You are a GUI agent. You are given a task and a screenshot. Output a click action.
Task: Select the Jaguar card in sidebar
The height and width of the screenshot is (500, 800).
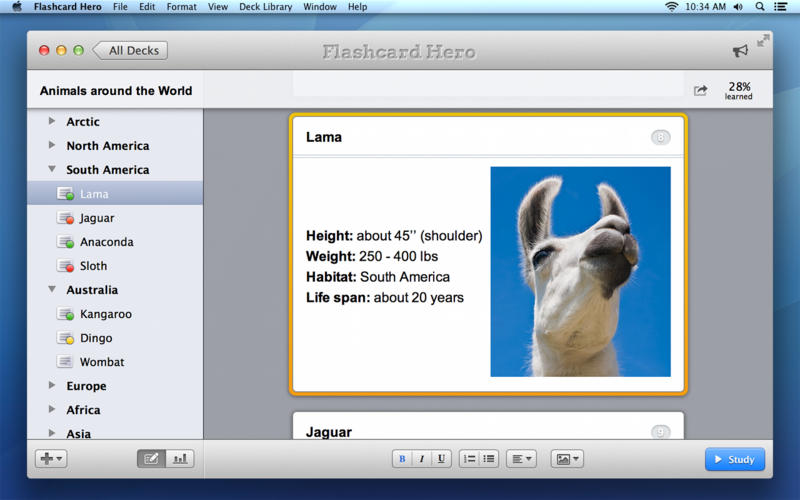[x=115, y=218]
